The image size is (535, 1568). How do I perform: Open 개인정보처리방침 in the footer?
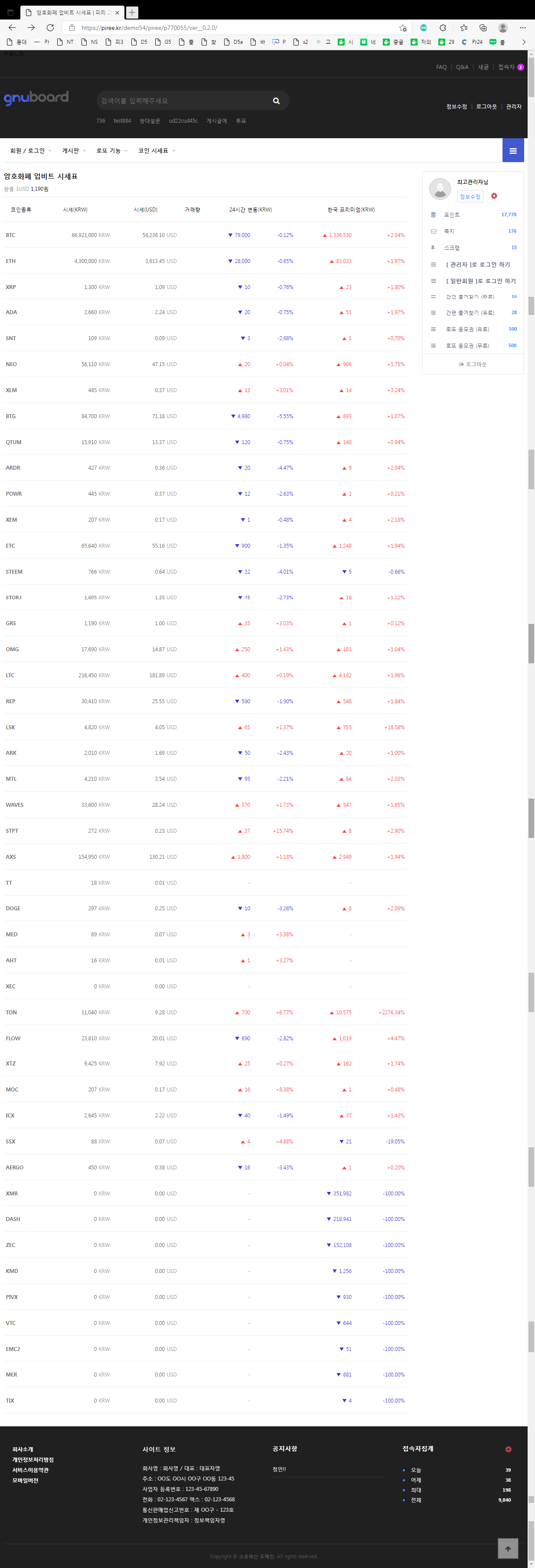33,1460
